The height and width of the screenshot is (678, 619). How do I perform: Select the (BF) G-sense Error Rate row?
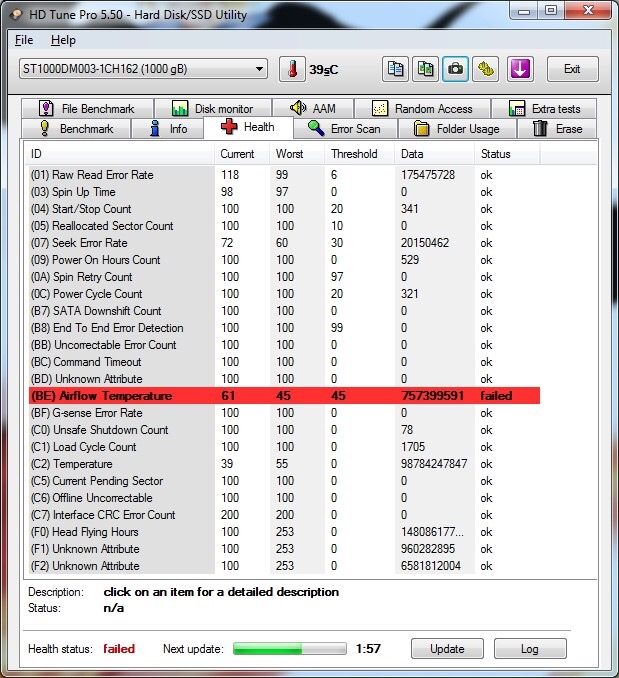pyautogui.click(x=284, y=413)
